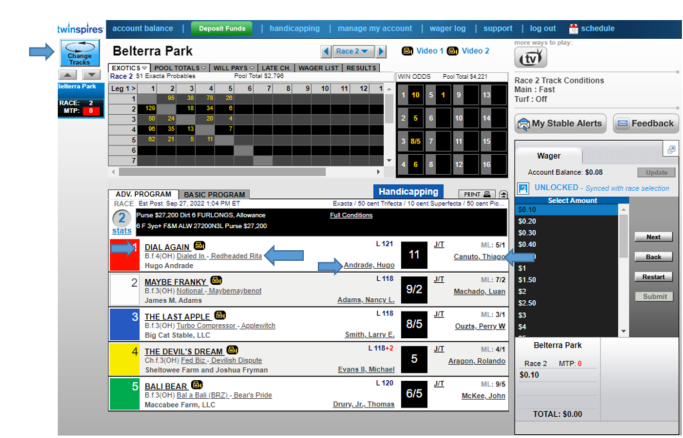
Task: Open the Feedback button
Action: 646,124
